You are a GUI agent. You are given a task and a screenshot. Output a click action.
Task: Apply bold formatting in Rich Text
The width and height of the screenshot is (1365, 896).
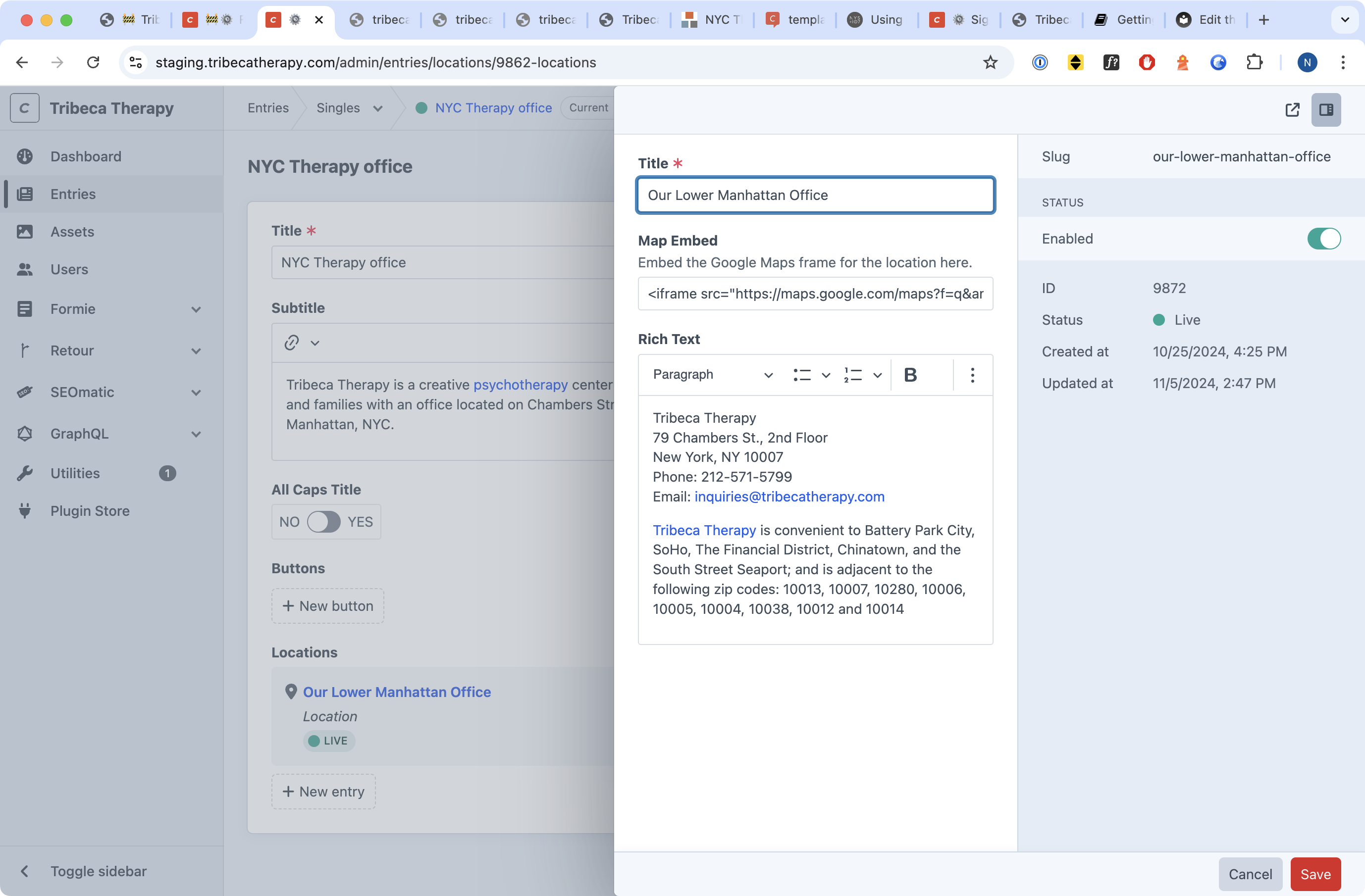[x=910, y=375]
